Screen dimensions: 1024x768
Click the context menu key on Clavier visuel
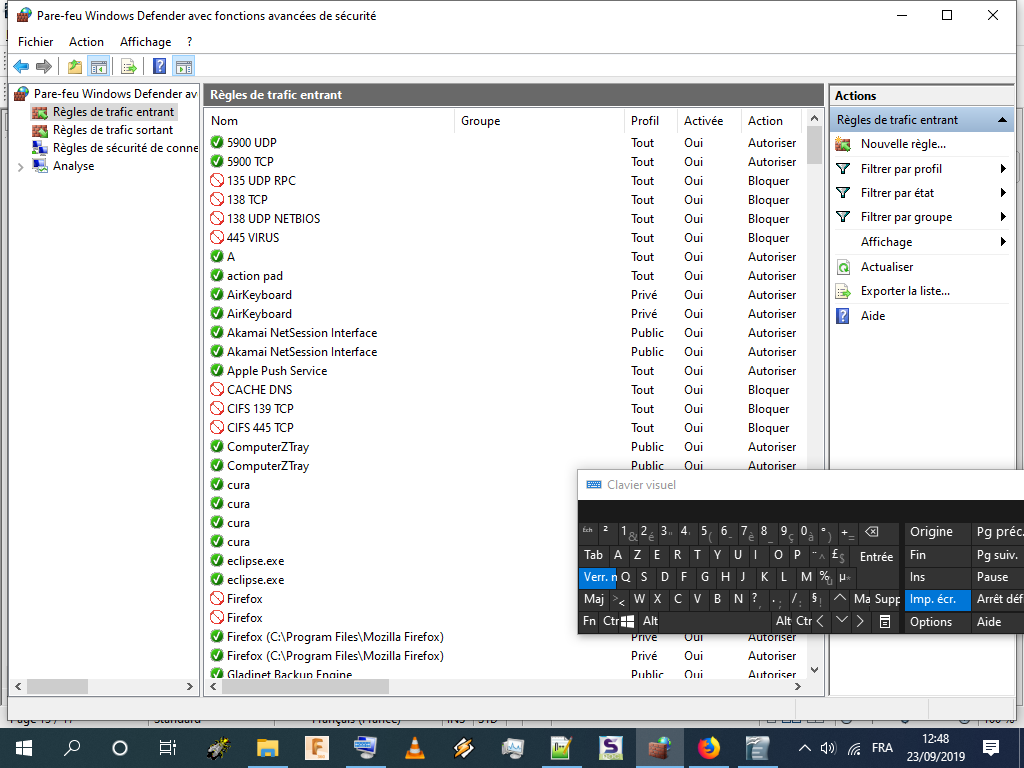[885, 621]
